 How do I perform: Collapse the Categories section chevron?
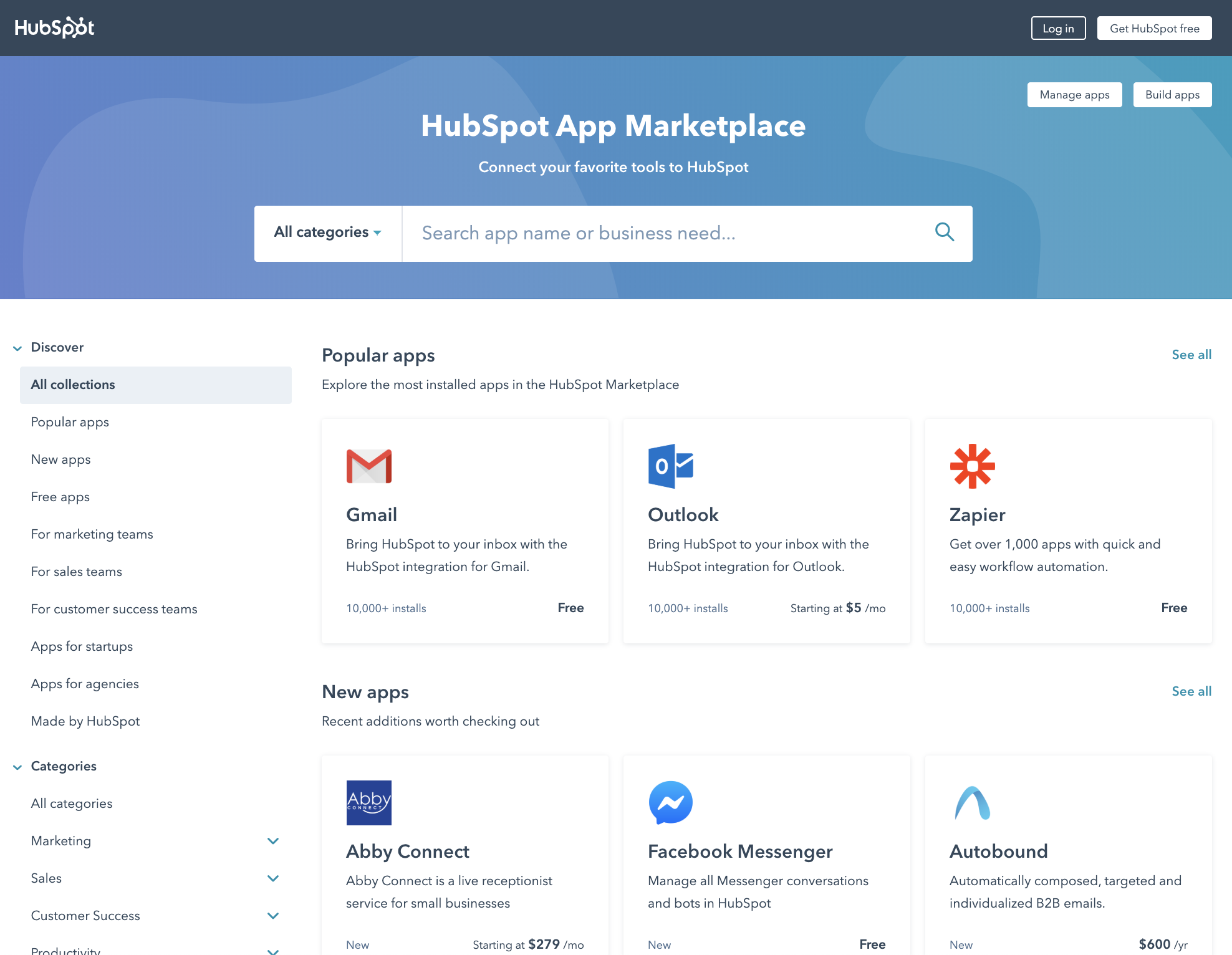tap(17, 767)
